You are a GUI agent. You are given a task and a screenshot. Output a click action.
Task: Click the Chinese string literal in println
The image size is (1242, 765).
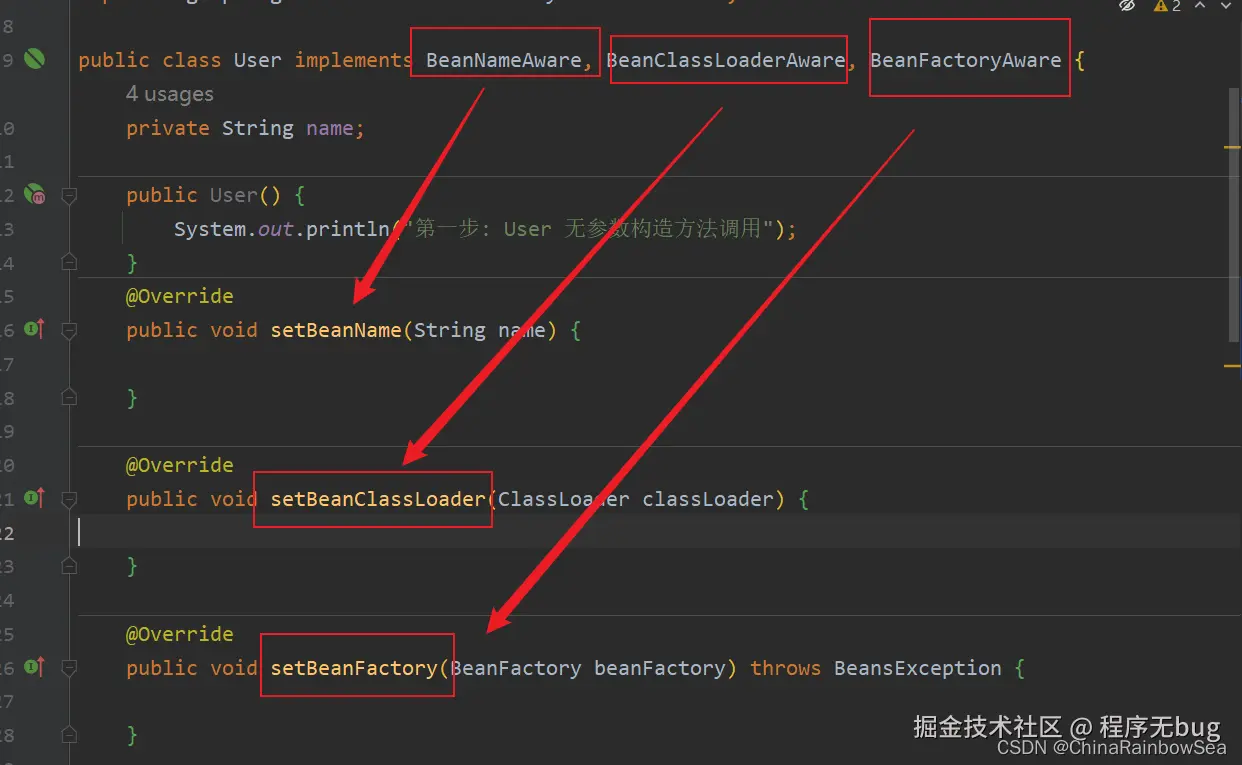click(x=587, y=229)
